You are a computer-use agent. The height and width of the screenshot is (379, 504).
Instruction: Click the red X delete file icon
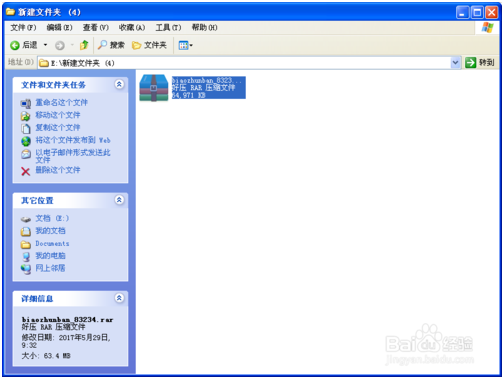[26, 171]
